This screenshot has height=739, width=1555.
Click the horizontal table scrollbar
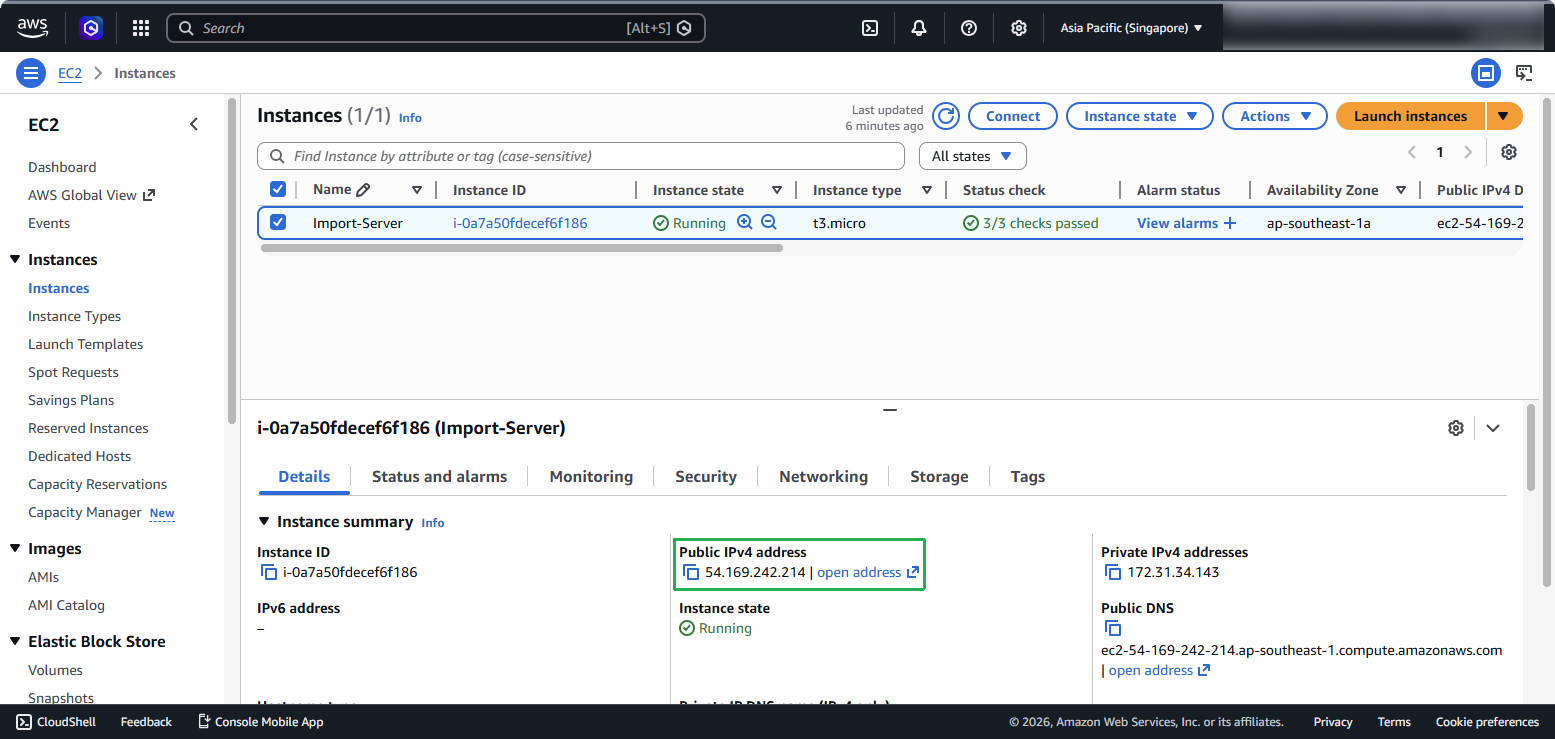coord(521,248)
